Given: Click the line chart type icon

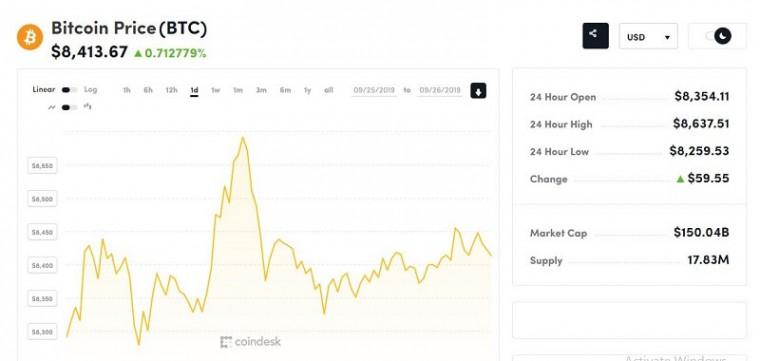Looking at the screenshot, I should tap(51, 108).
